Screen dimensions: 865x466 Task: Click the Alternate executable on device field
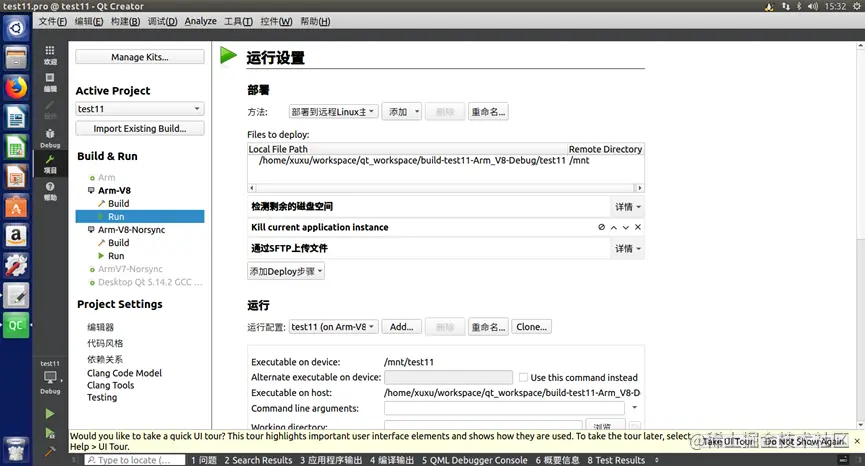point(448,378)
